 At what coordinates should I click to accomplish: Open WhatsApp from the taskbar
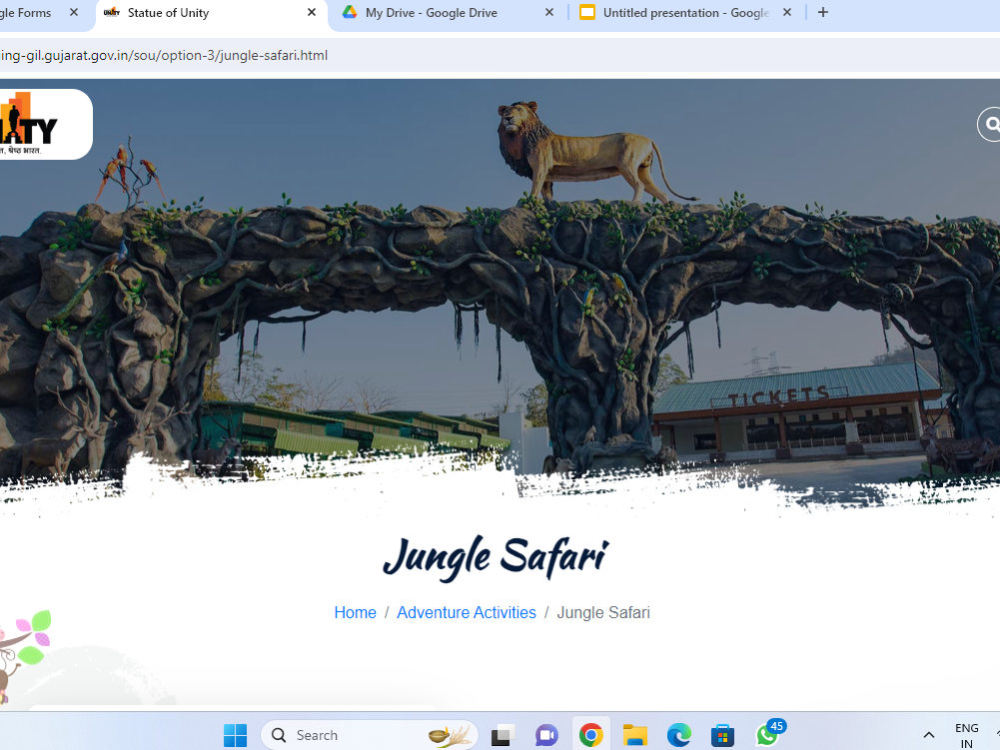point(768,735)
